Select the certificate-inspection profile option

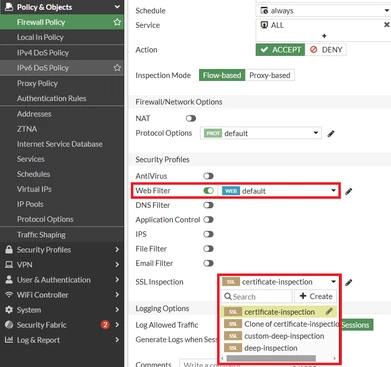point(279,312)
